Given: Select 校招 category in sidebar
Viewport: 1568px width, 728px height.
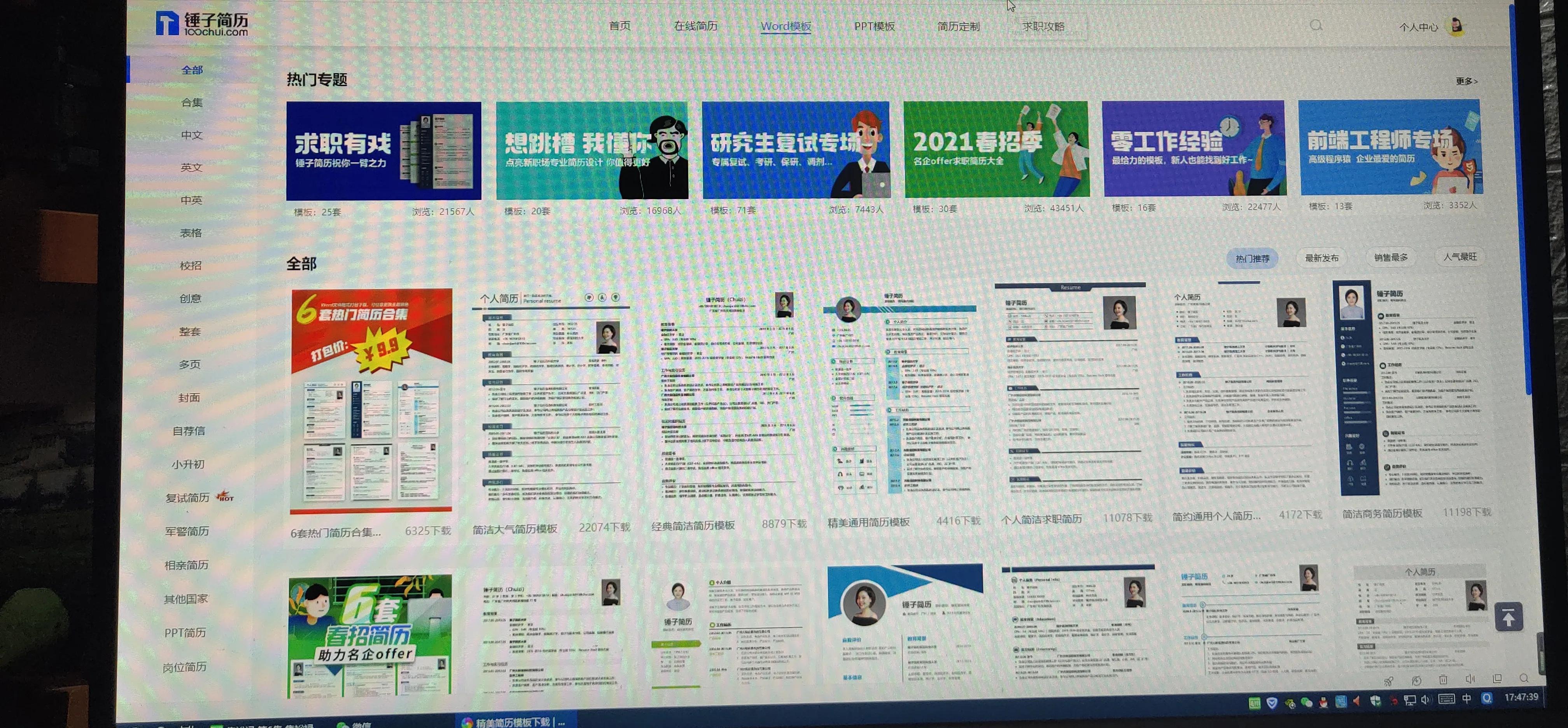Looking at the screenshot, I should tap(191, 265).
